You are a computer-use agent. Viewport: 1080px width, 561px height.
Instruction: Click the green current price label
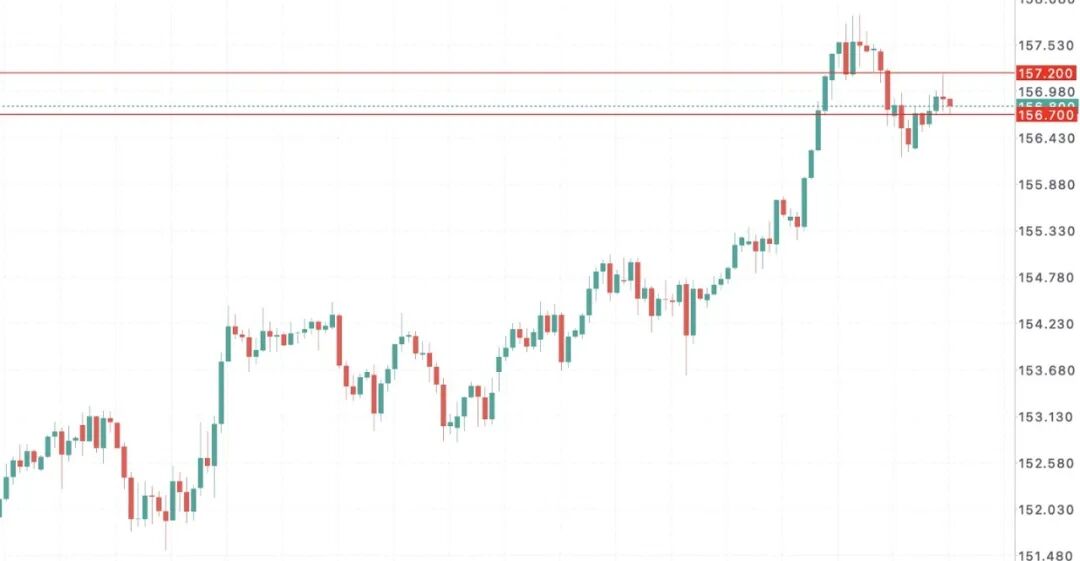(x=1046, y=104)
